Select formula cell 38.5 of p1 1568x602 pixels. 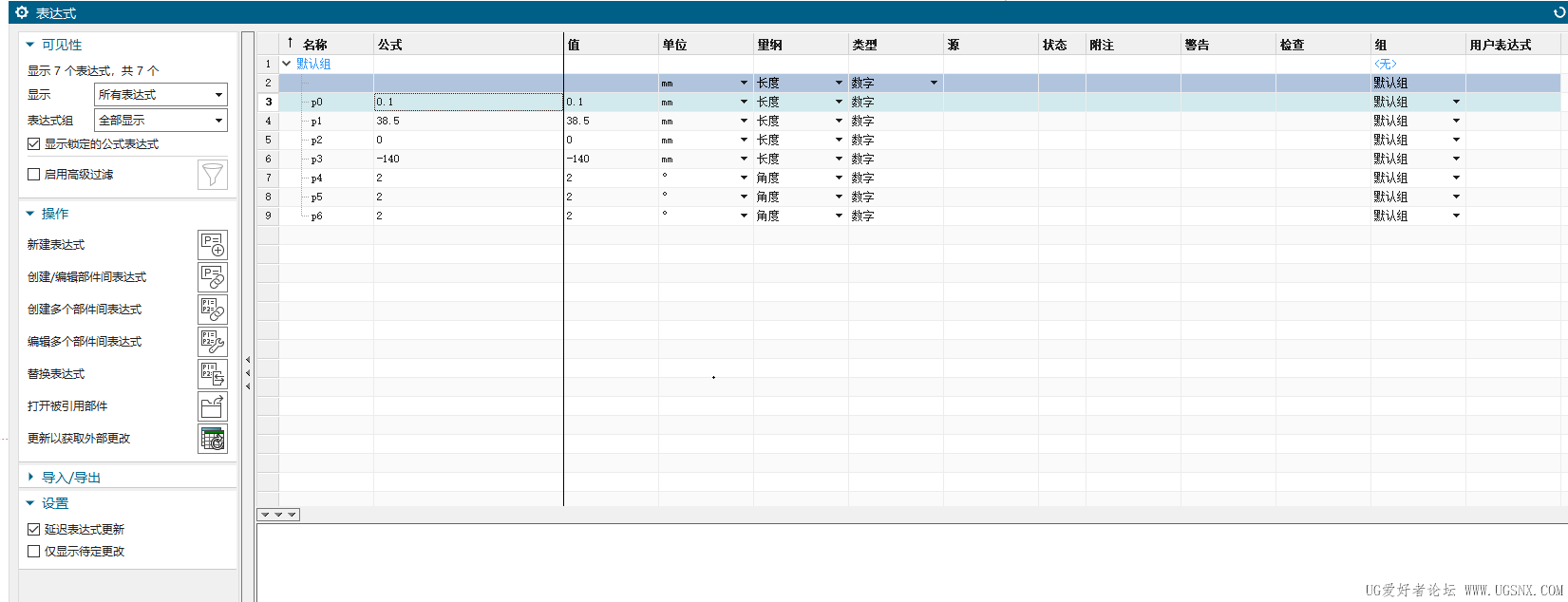tap(468, 121)
